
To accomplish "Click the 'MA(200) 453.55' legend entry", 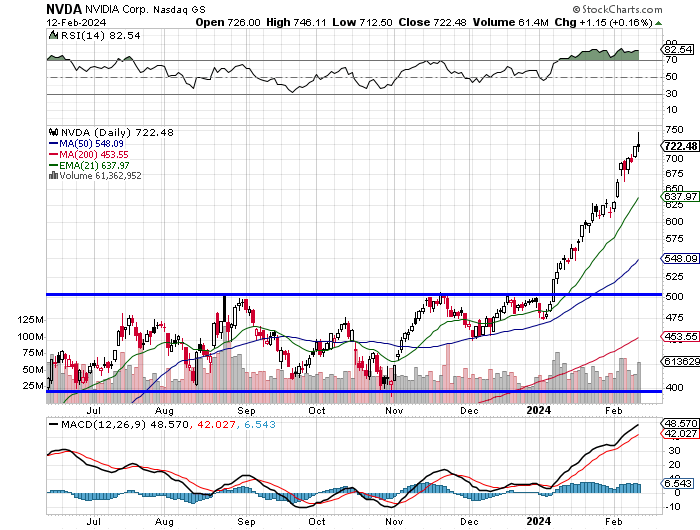I will (94, 154).
